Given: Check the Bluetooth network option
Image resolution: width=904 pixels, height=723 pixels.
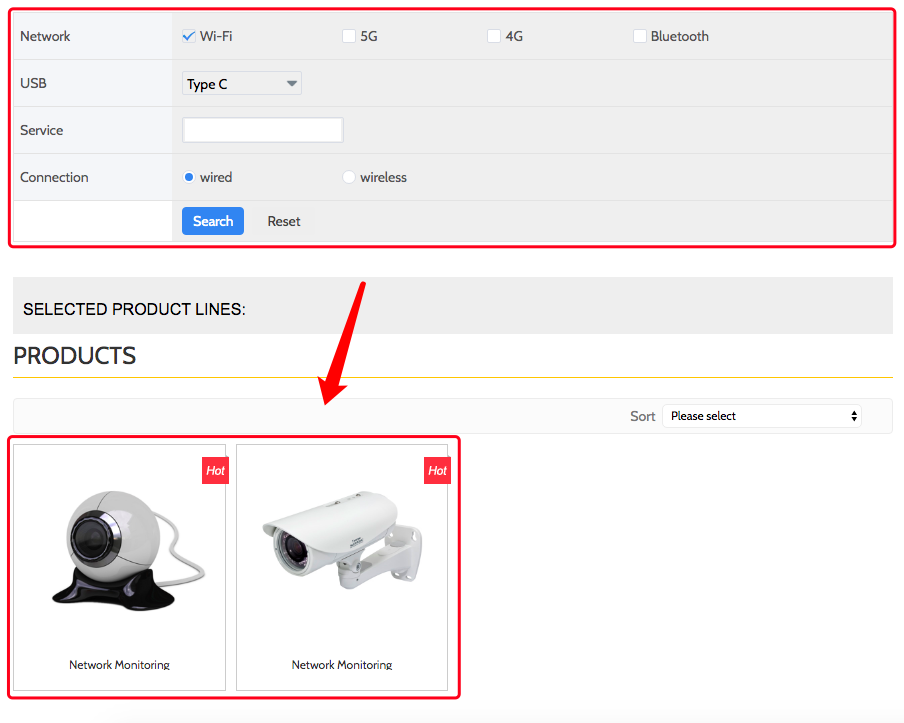Looking at the screenshot, I should pos(640,36).
